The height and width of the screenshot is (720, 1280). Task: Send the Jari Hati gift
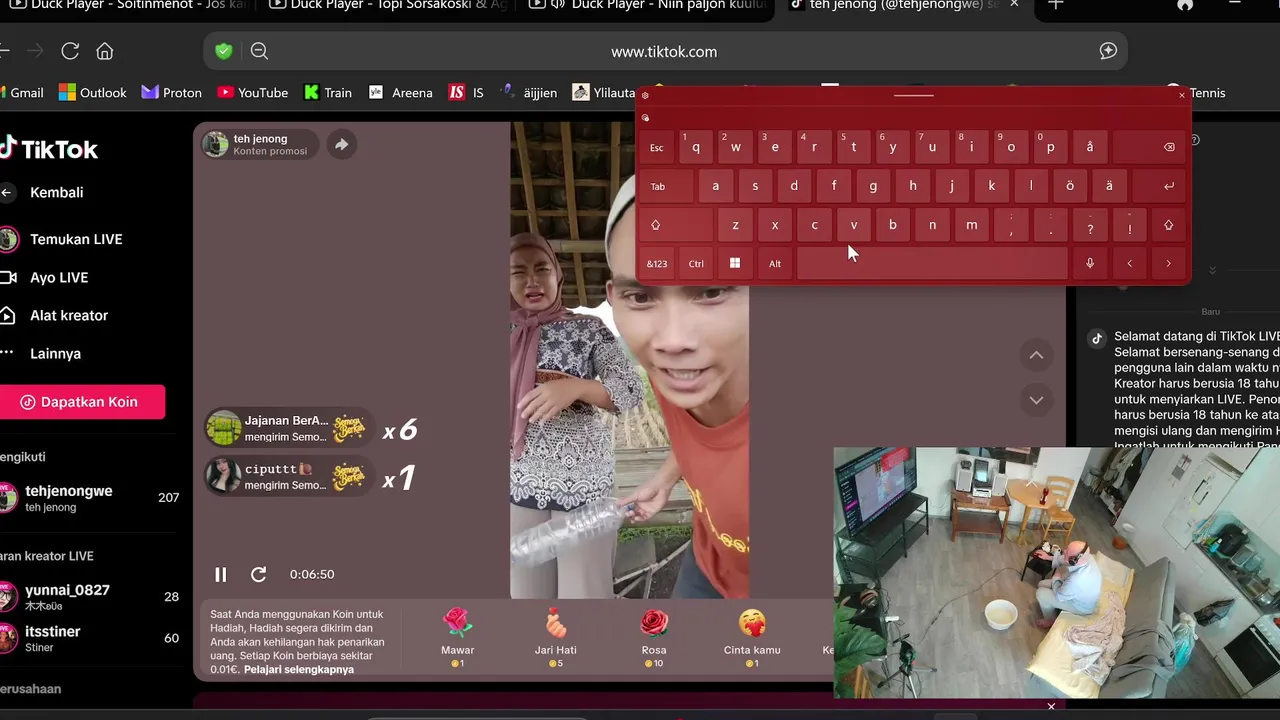tap(555, 637)
